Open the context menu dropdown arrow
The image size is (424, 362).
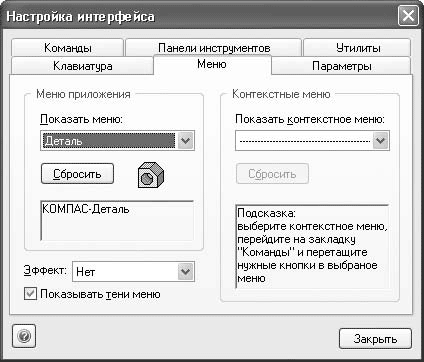pyautogui.click(x=380, y=141)
